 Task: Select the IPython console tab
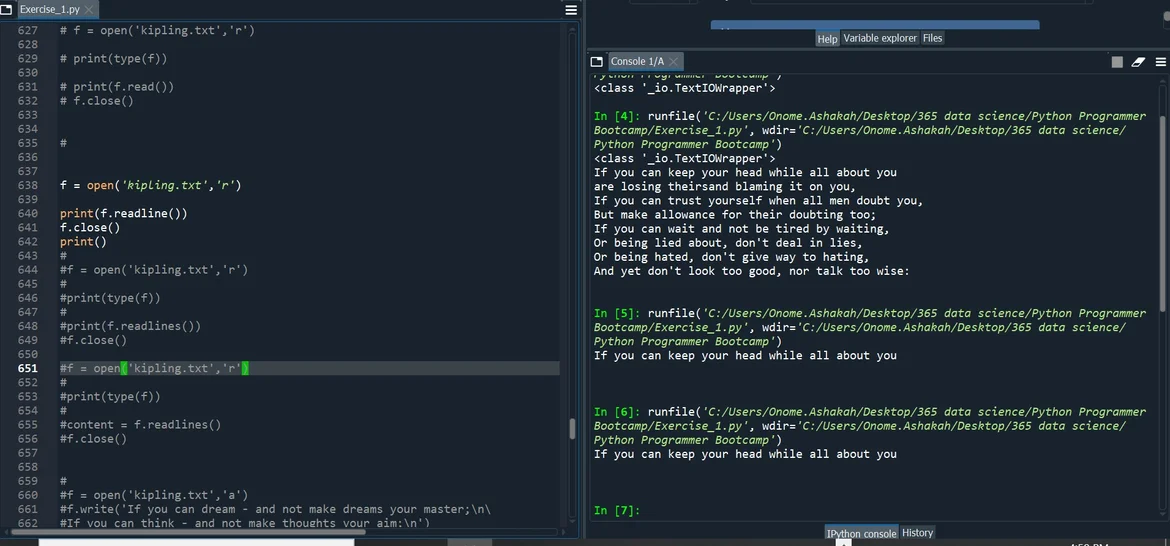[x=861, y=533]
